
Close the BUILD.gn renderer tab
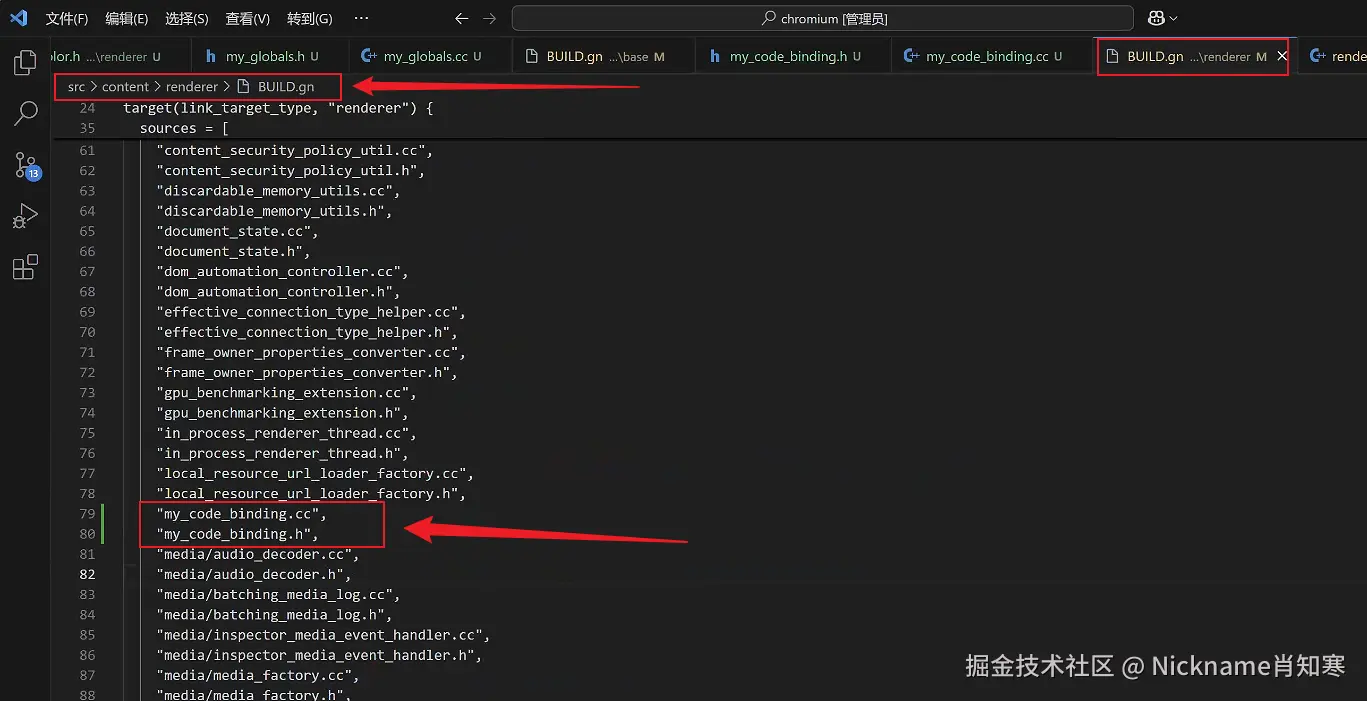pos(1282,57)
